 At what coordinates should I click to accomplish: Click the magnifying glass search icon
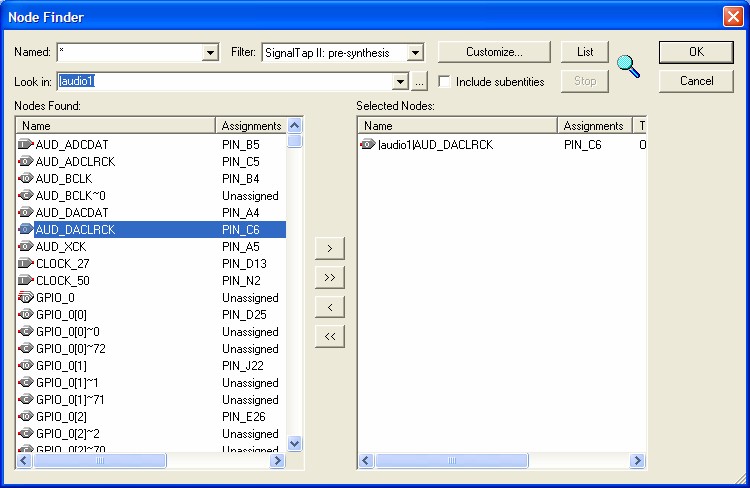pyautogui.click(x=628, y=67)
